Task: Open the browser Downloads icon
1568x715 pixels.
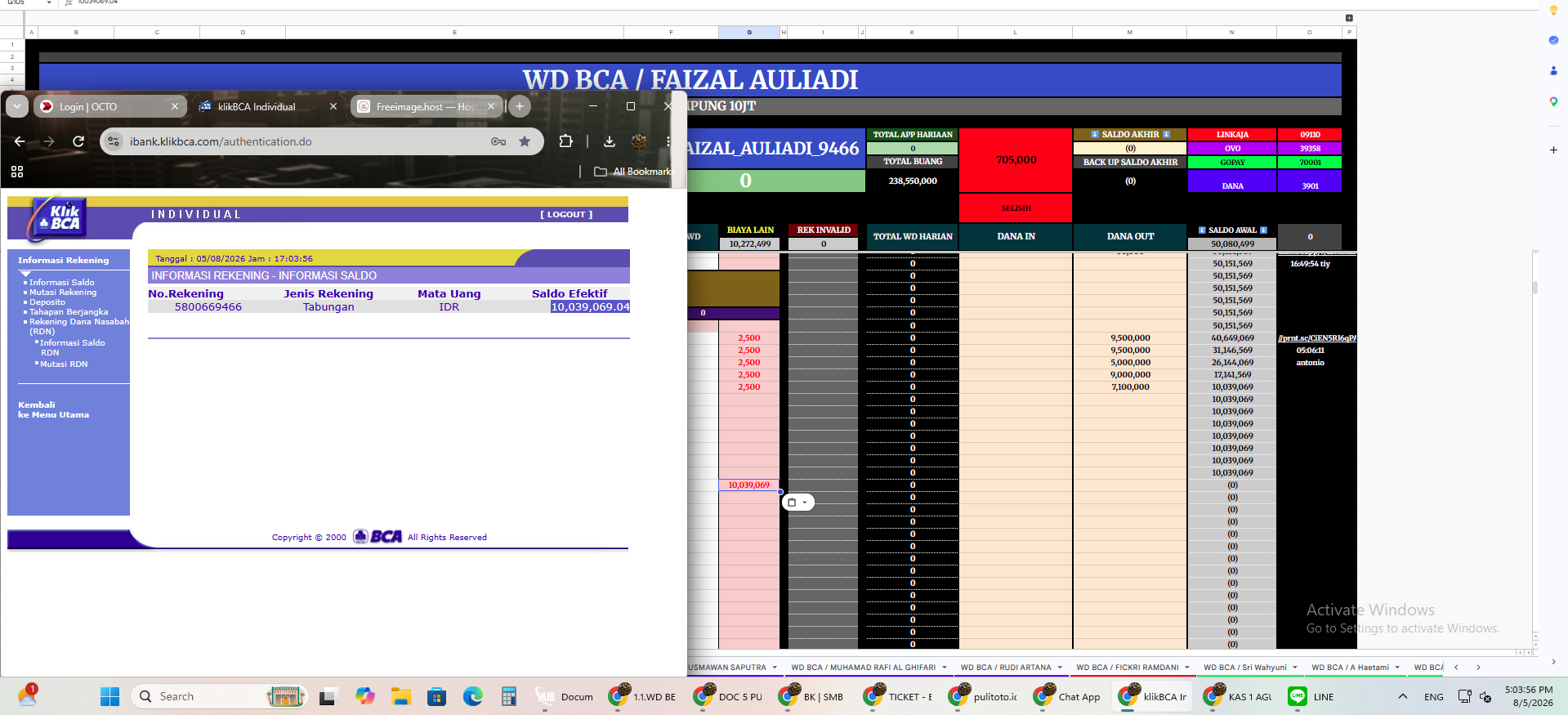Action: (610, 141)
